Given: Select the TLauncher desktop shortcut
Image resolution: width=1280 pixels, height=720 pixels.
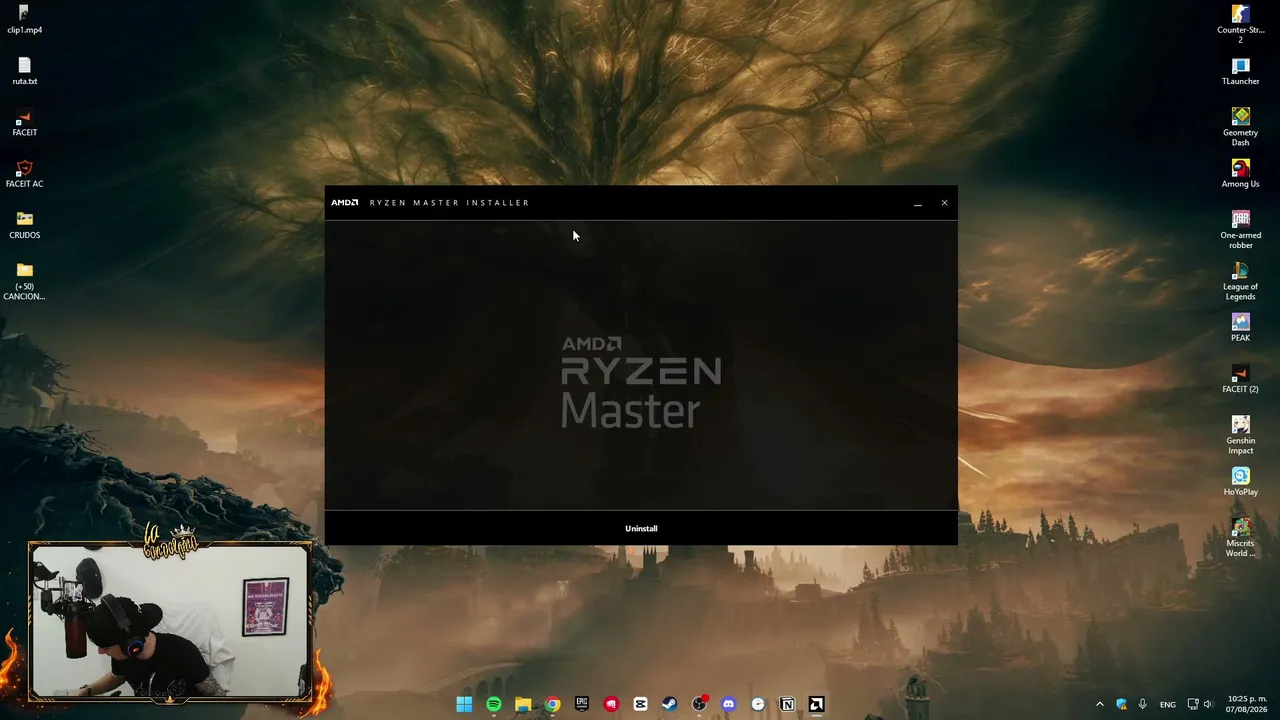Looking at the screenshot, I should (x=1241, y=71).
